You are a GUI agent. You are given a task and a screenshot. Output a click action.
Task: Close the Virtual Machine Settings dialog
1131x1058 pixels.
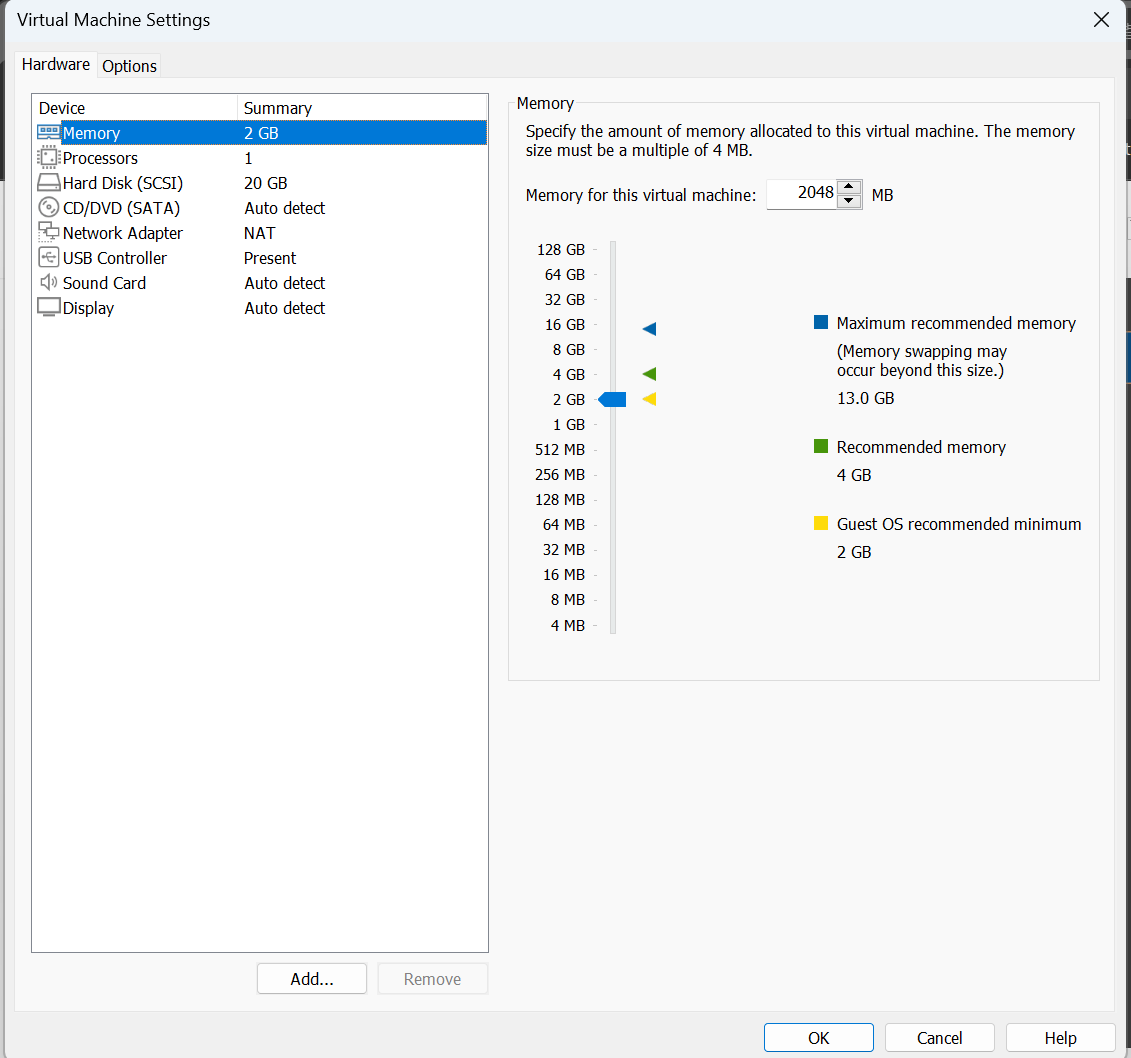[1101, 19]
